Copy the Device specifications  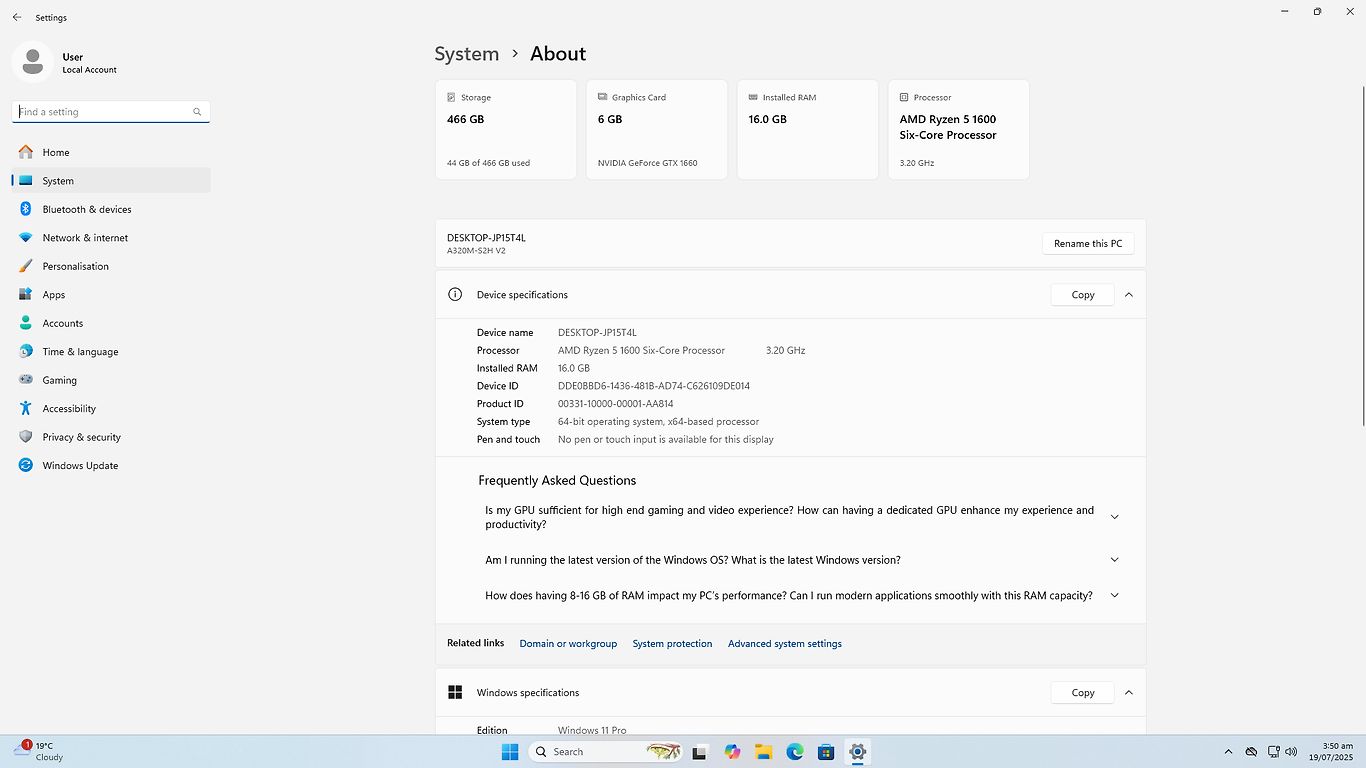coord(1082,295)
